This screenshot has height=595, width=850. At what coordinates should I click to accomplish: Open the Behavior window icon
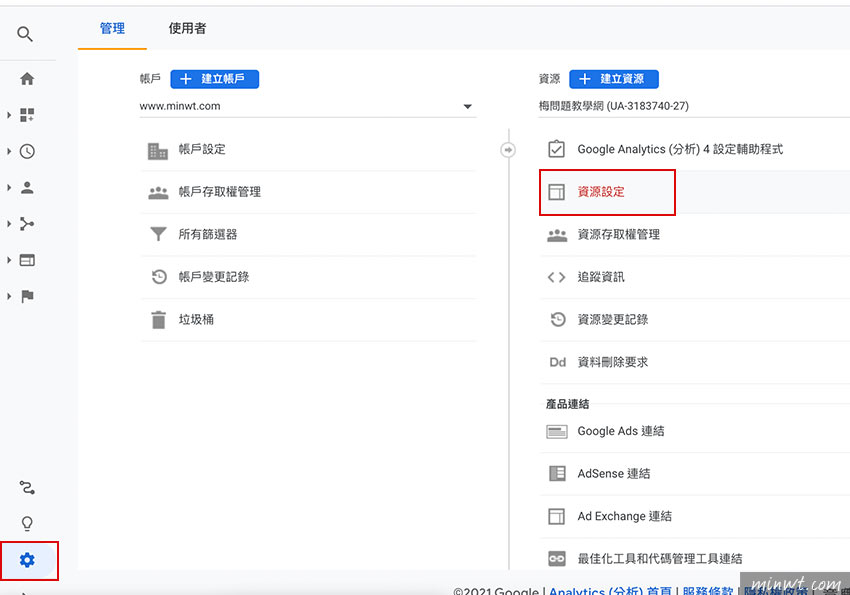click(27, 260)
